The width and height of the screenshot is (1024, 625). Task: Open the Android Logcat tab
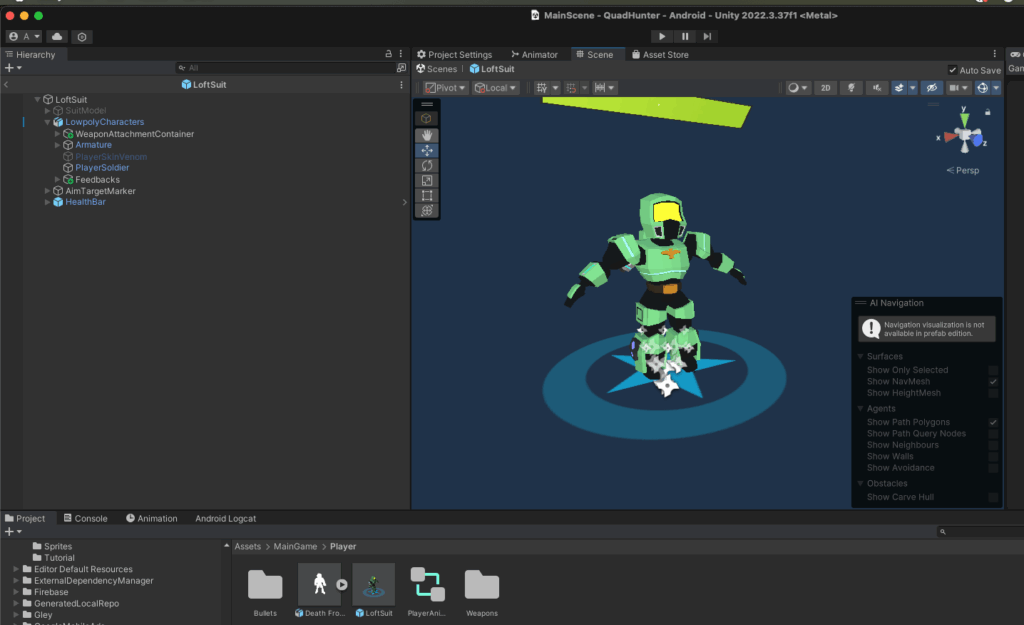point(225,518)
